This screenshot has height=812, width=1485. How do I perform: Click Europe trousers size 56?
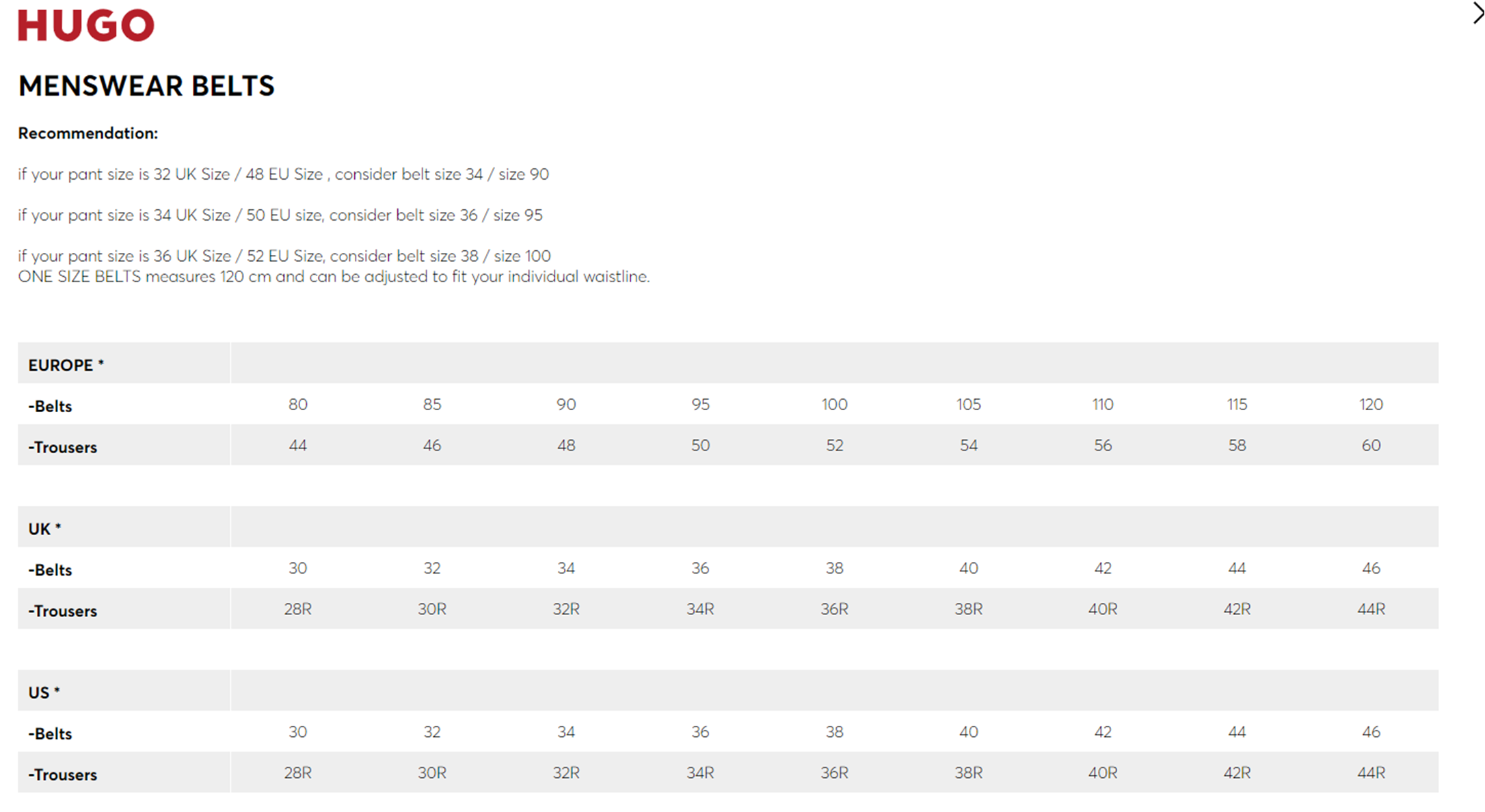tap(1103, 446)
